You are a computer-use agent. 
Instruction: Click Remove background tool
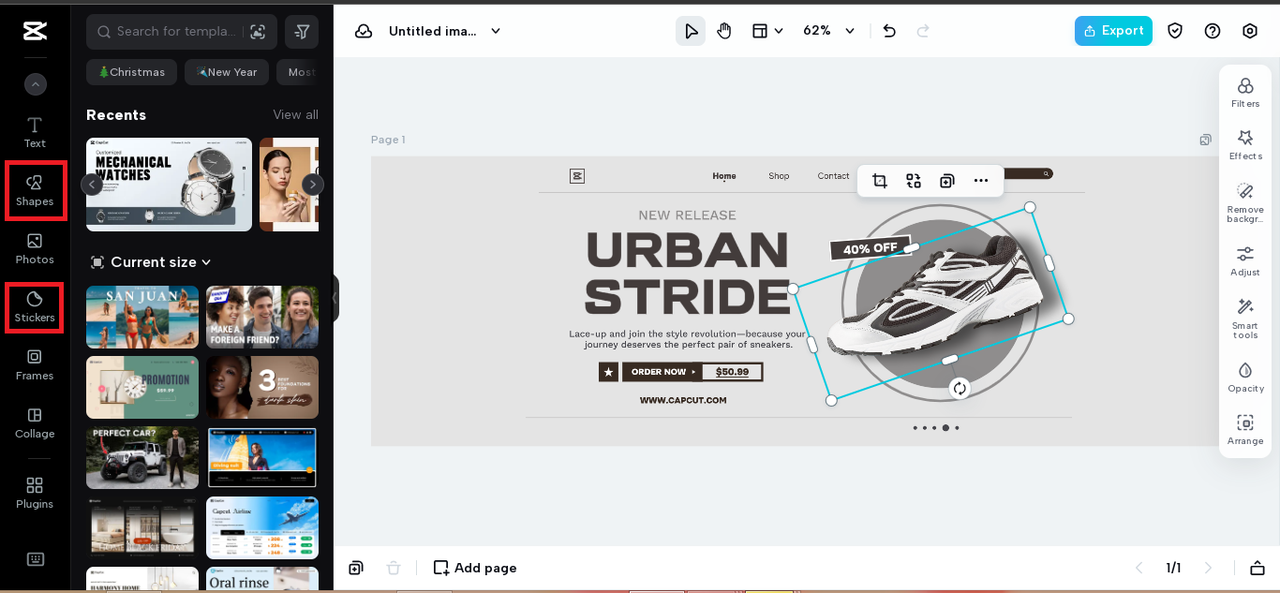(1245, 203)
